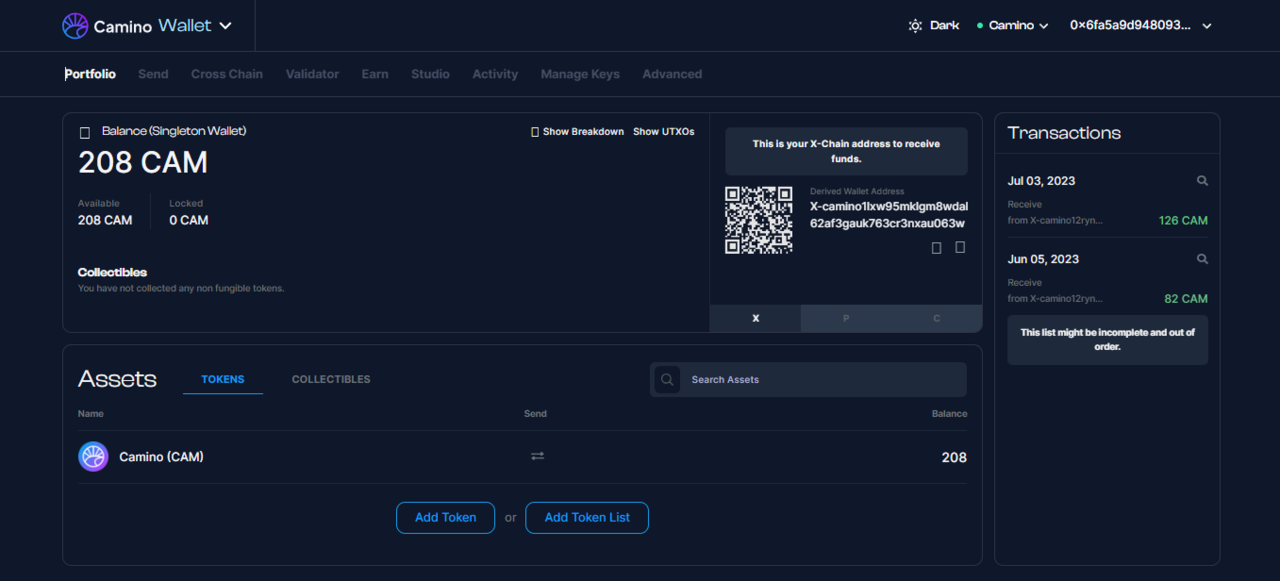Open the Manage Keys tab
The width and height of the screenshot is (1280, 581).
580,74
